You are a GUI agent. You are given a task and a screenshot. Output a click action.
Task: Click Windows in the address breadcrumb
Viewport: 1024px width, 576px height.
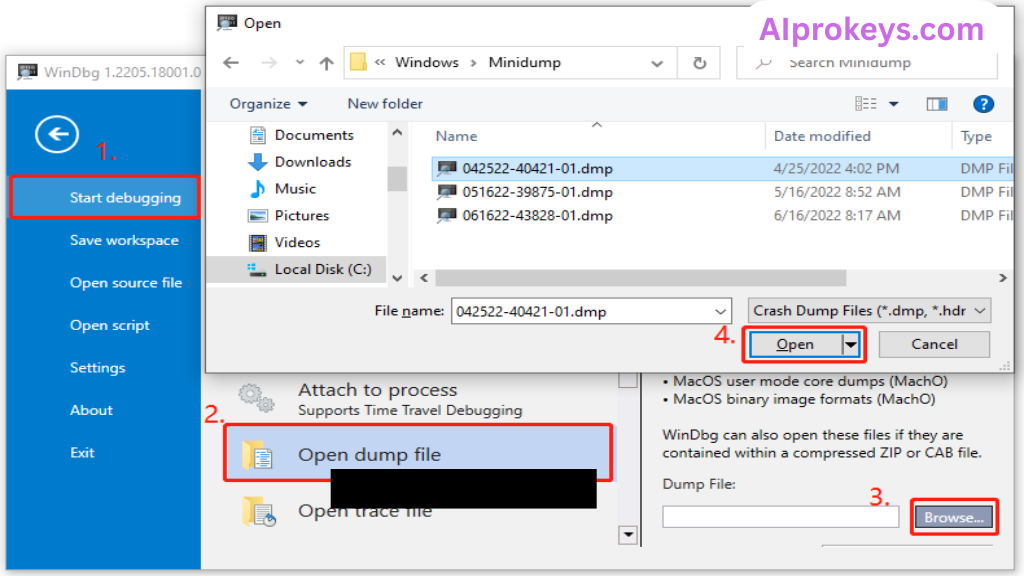pyautogui.click(x=426, y=63)
